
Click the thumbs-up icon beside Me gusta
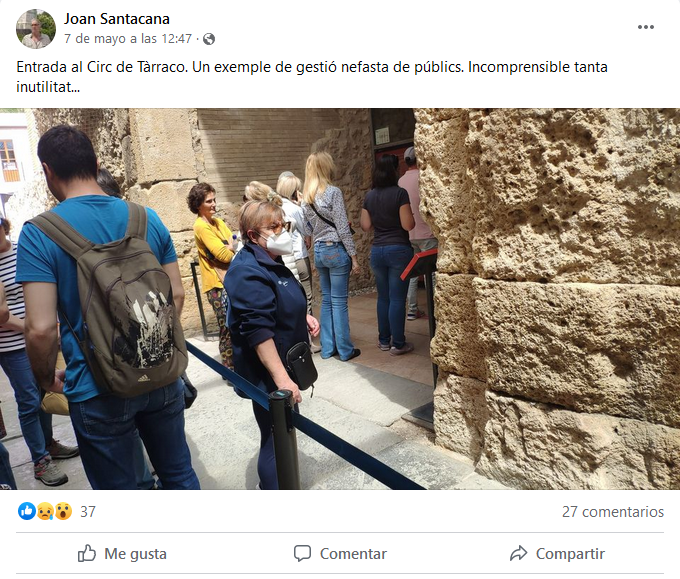click(x=87, y=553)
